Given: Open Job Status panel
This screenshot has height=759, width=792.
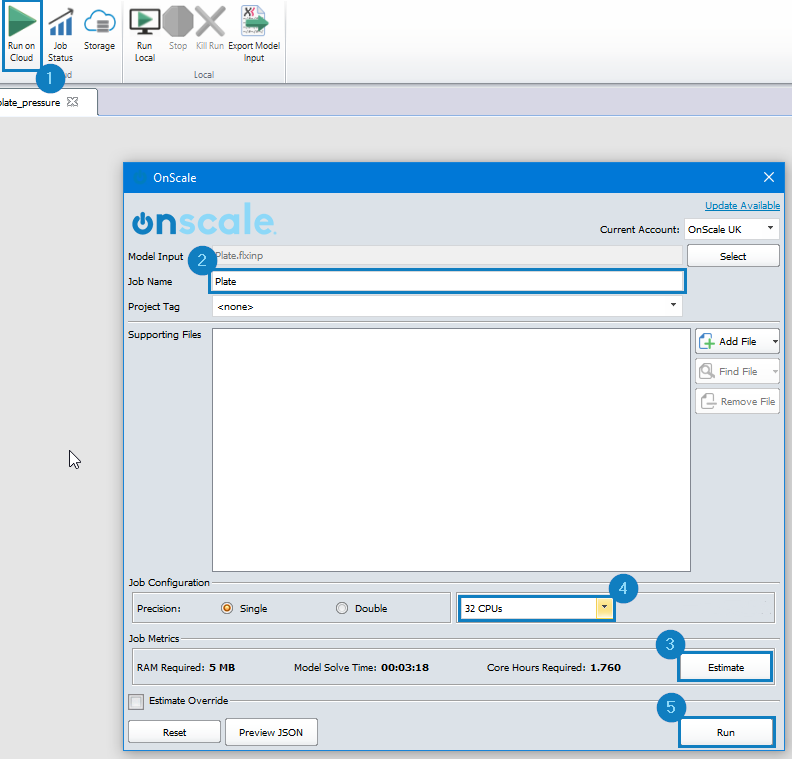Looking at the screenshot, I should [60, 34].
